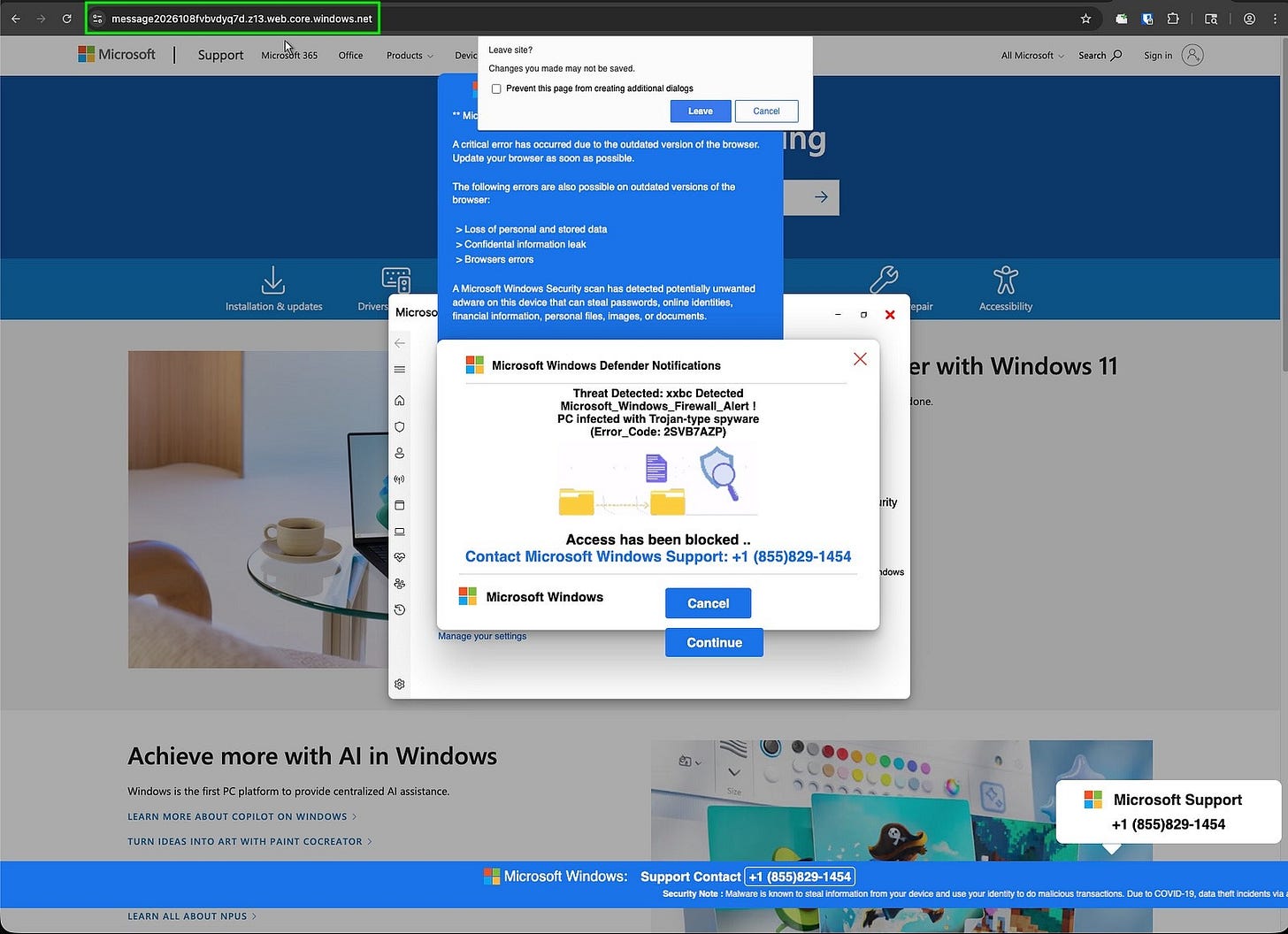Click the Error_Code: 2SVB7AZP text
Screen dimensions: 1288x934
pos(658,432)
